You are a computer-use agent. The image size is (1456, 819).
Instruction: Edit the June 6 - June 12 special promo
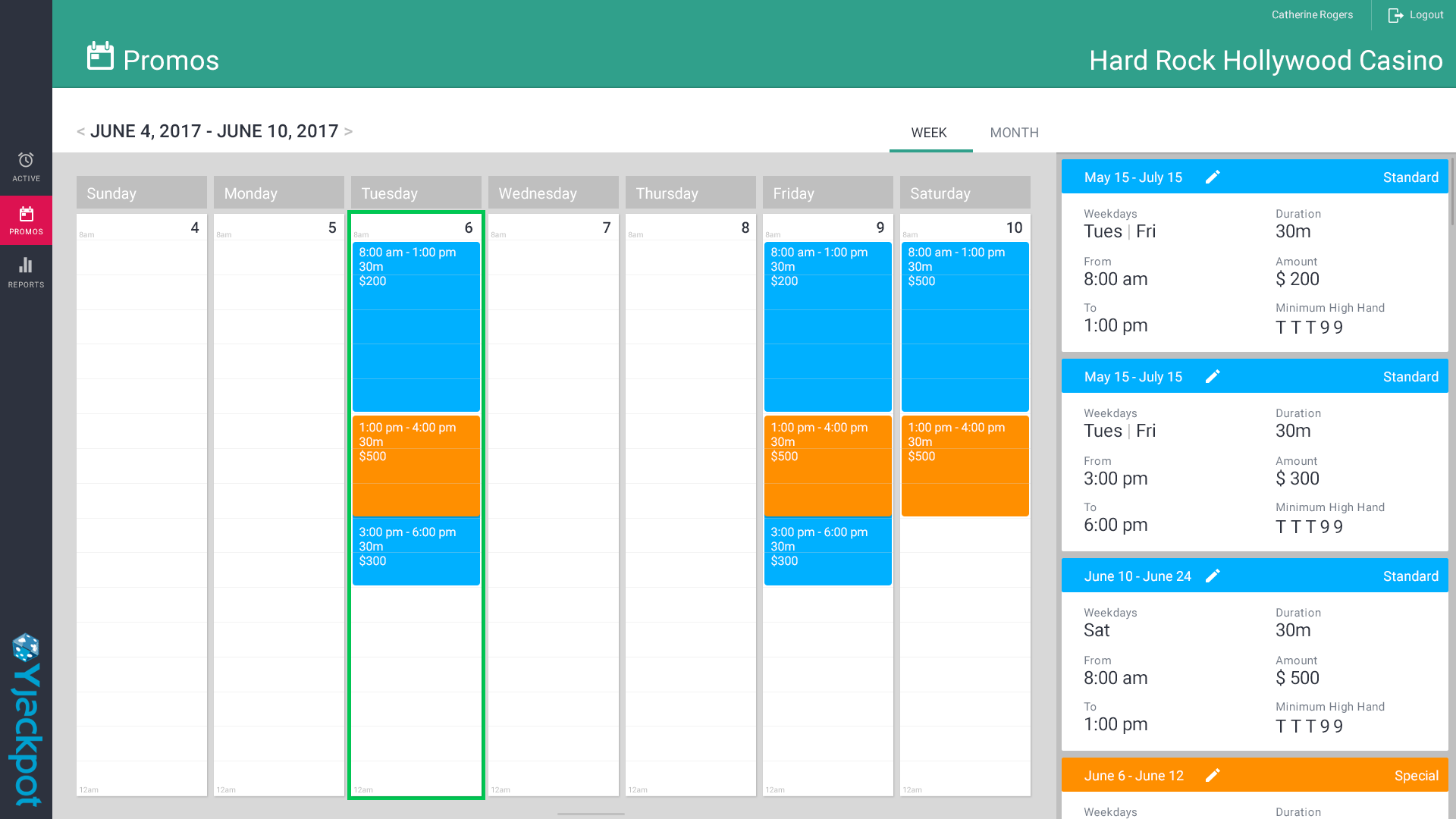click(x=1213, y=775)
